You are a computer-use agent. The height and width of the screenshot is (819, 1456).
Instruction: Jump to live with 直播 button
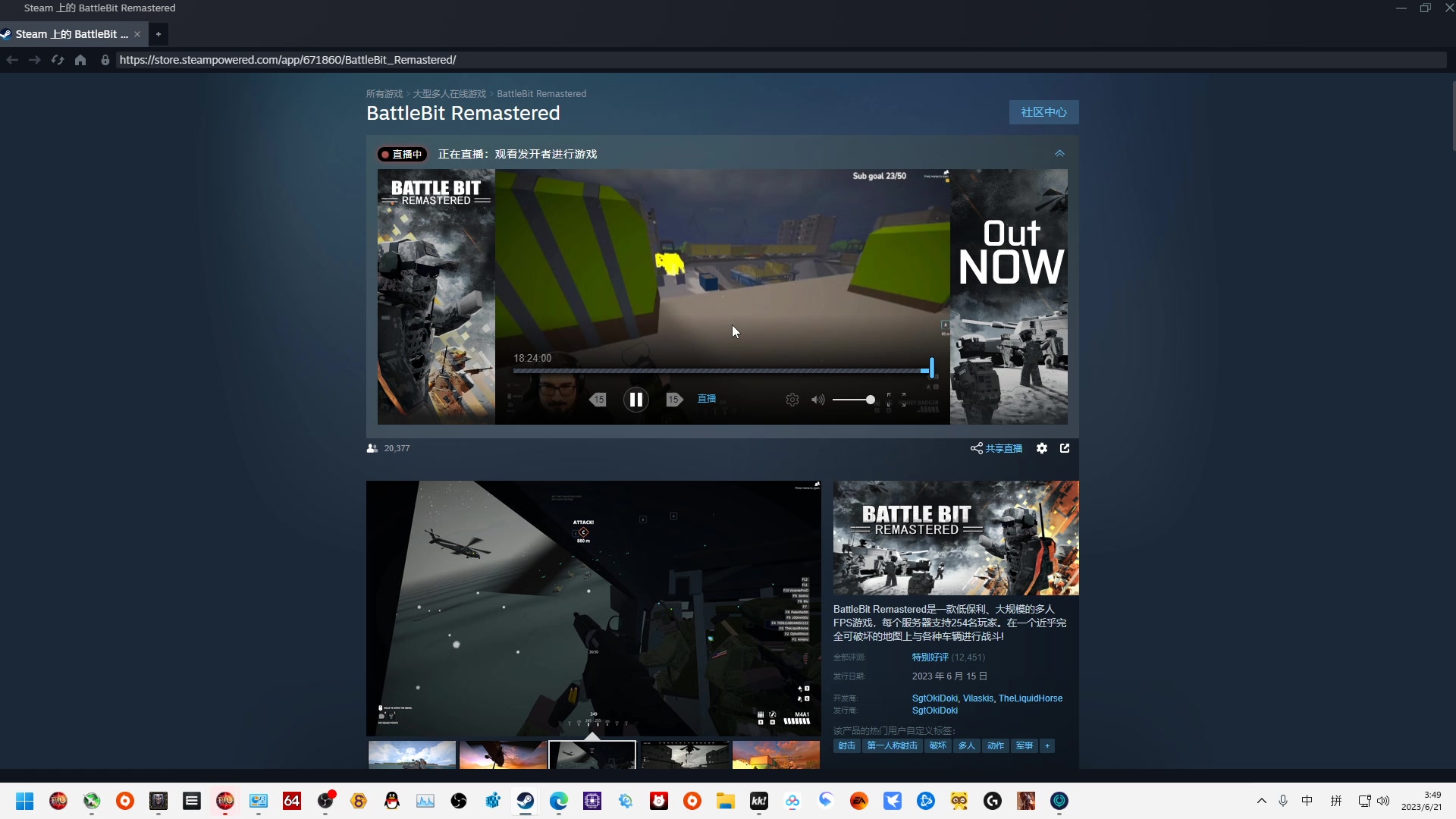tap(707, 399)
